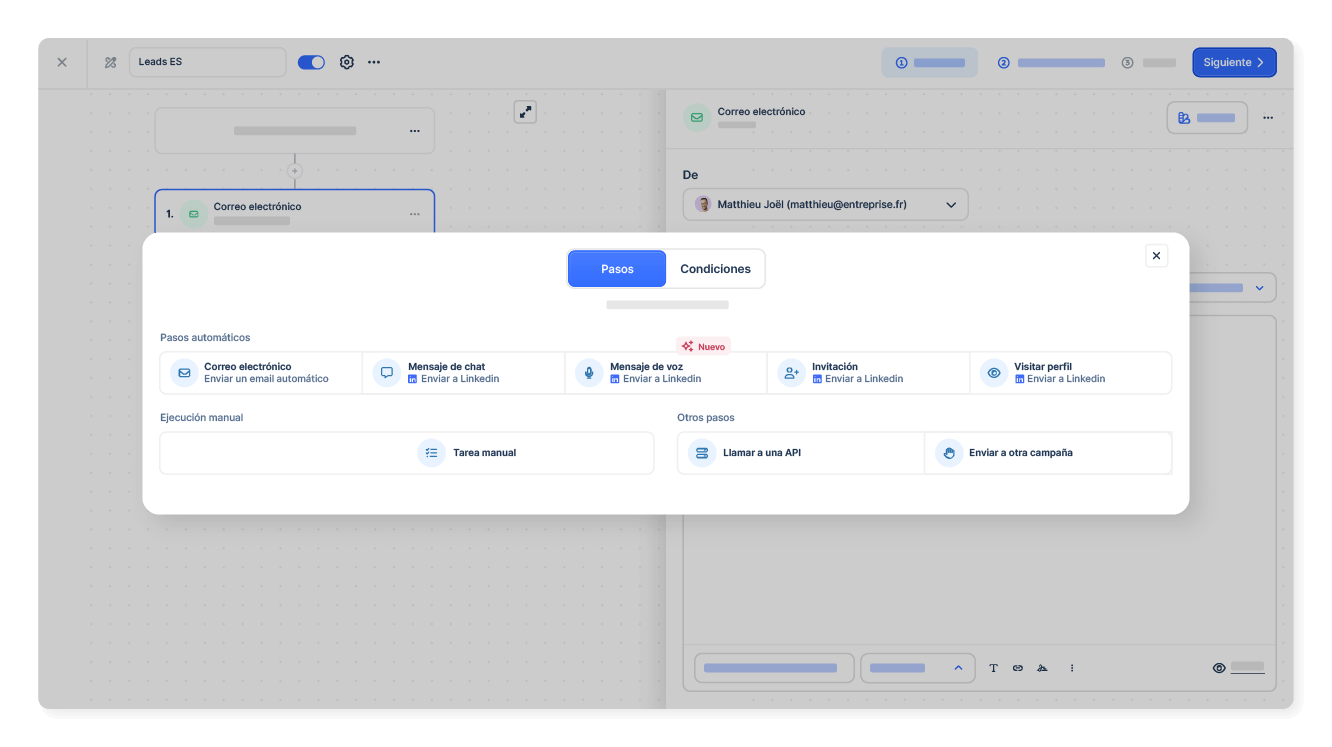
Task: Select the Correo electrónico automatic step
Action: tap(261, 373)
